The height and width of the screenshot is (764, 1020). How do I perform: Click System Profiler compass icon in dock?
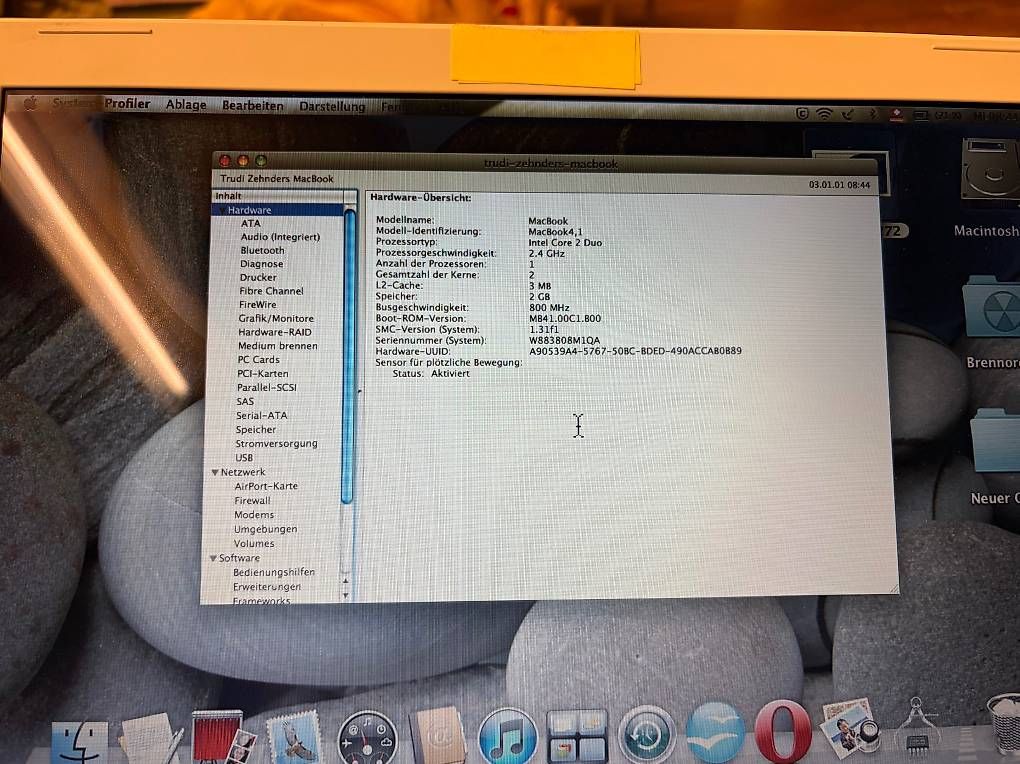point(916,726)
